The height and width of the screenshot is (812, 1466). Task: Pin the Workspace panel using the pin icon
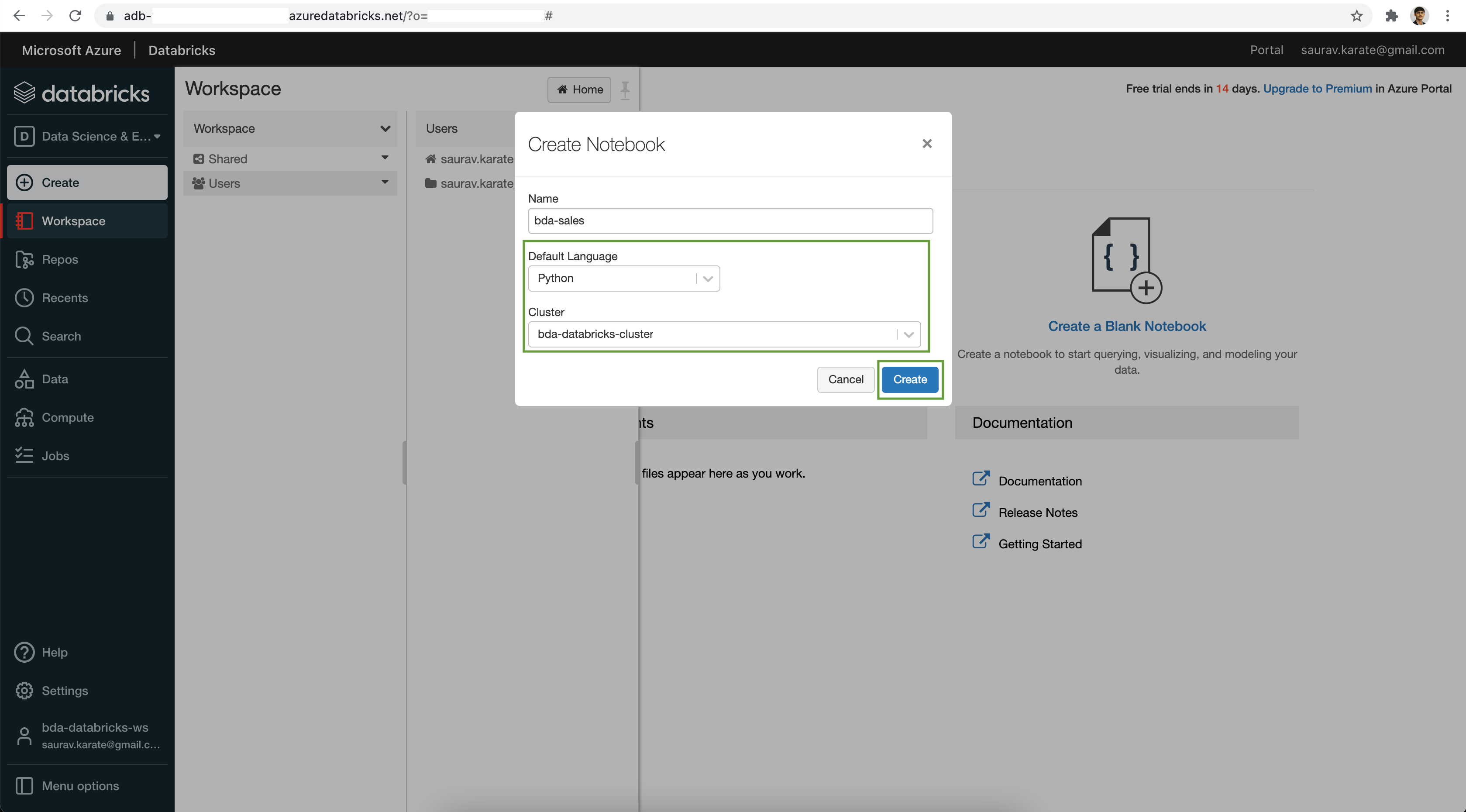pos(625,90)
